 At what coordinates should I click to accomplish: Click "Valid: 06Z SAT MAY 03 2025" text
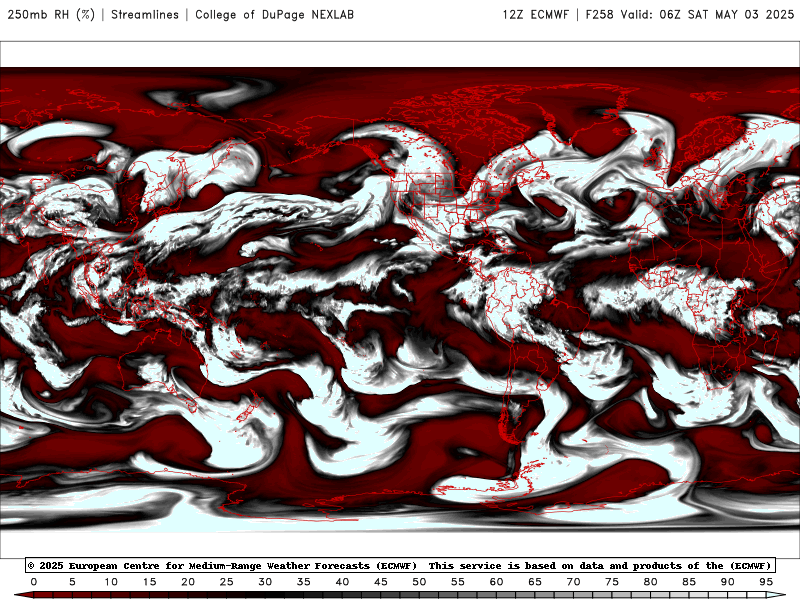707,15
